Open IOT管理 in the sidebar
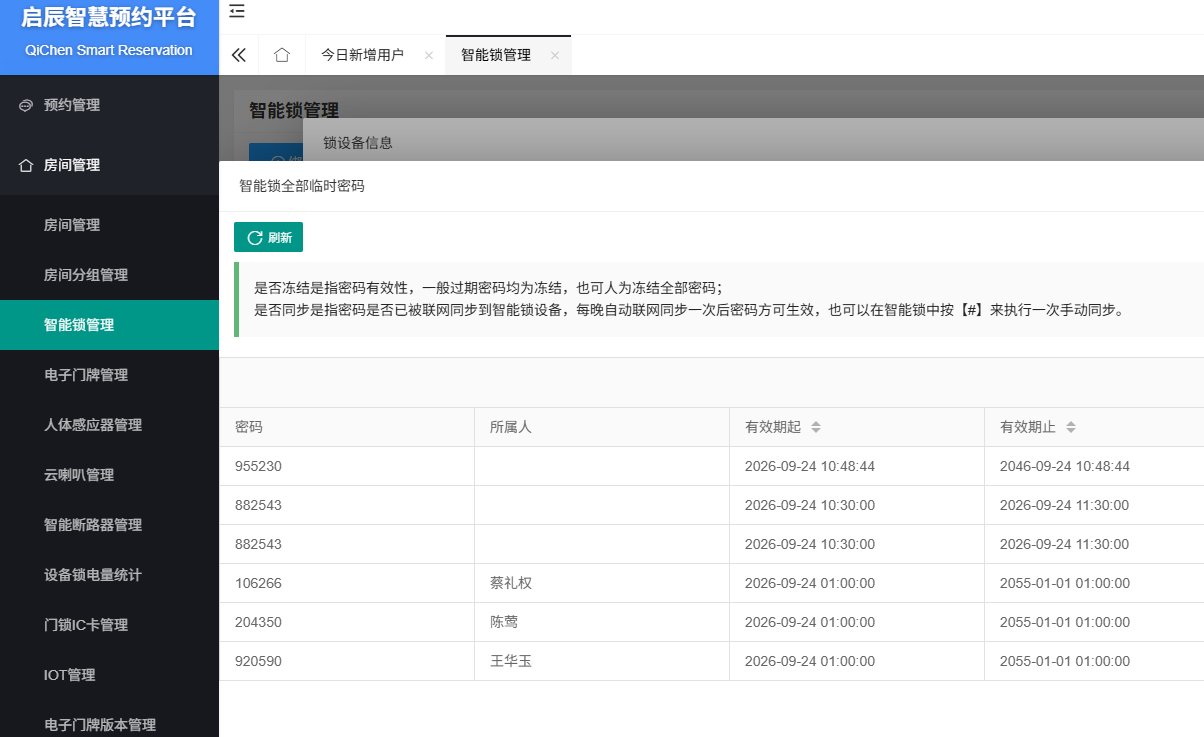This screenshot has height=737, width=1204. (109, 675)
